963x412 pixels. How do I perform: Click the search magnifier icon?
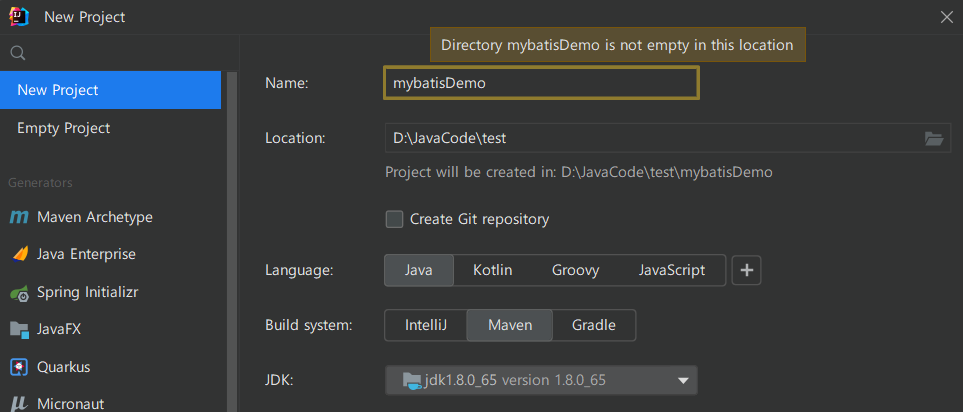[18, 53]
